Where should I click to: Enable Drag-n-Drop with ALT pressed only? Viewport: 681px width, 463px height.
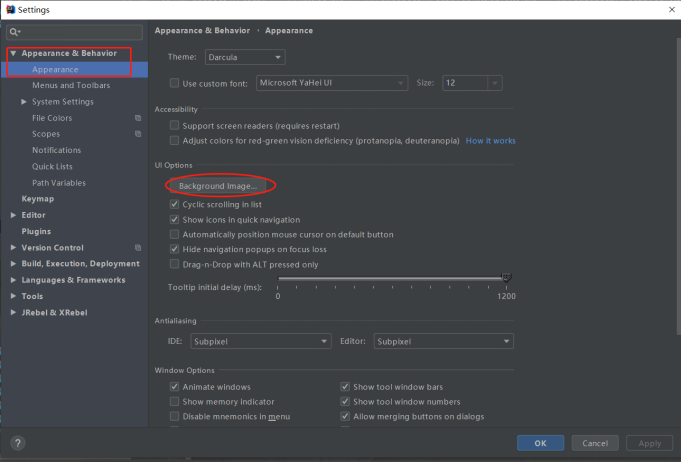(174, 264)
